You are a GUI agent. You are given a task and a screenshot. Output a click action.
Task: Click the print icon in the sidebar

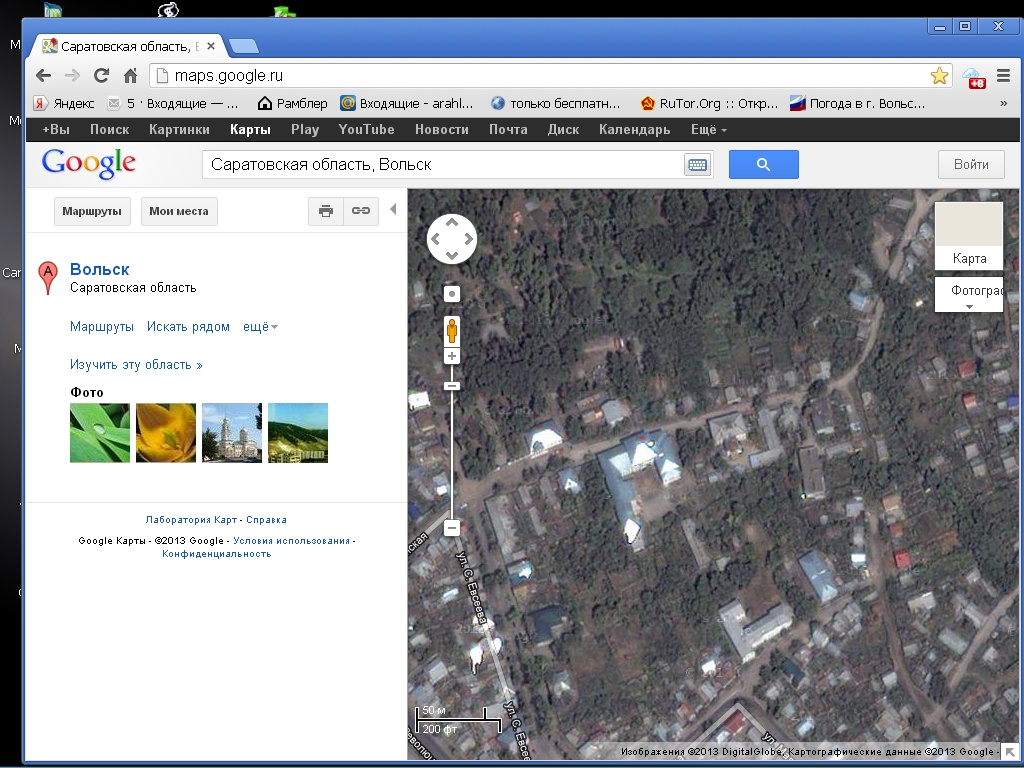(x=325, y=211)
